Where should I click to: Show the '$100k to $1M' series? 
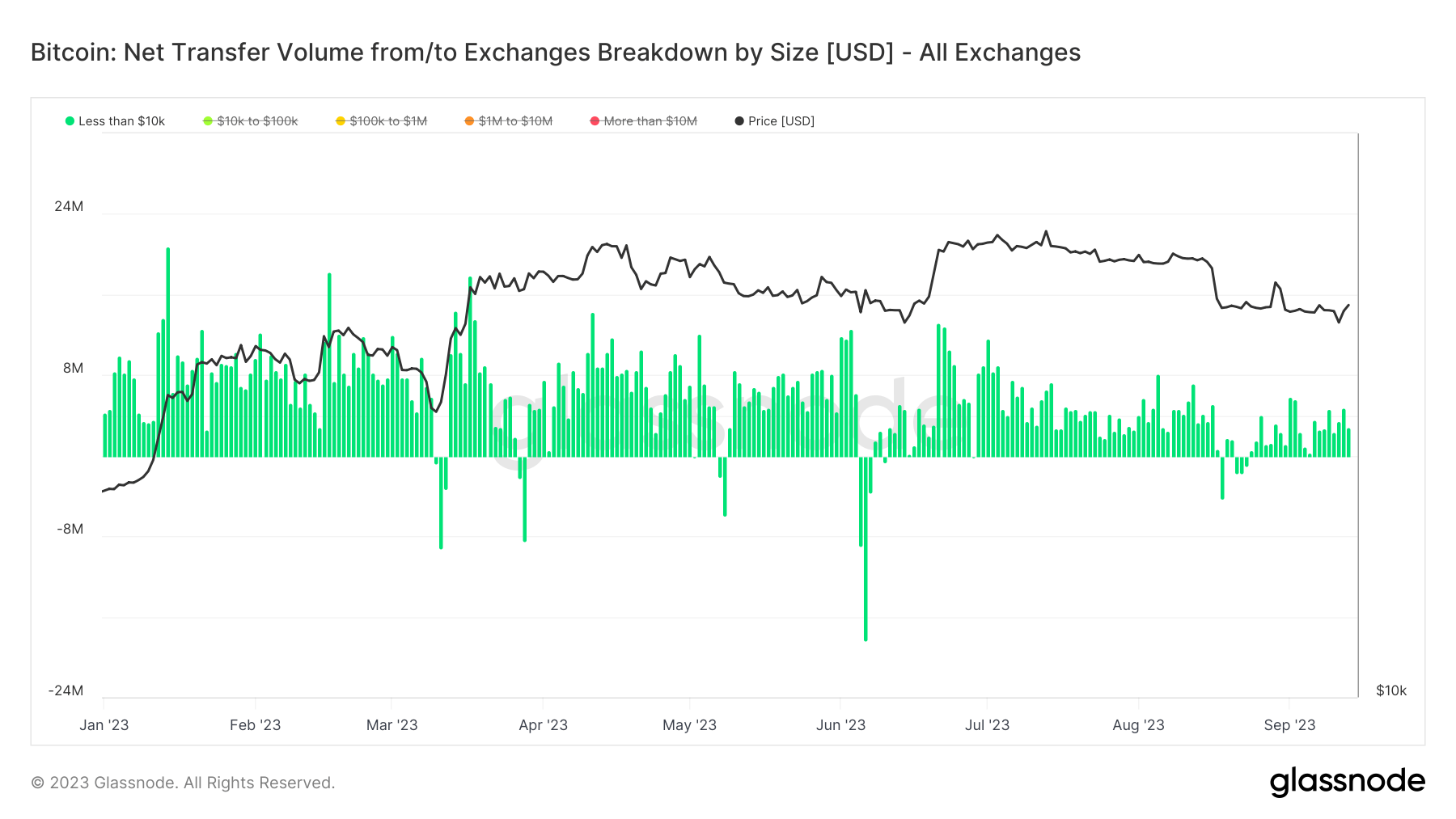(x=388, y=121)
